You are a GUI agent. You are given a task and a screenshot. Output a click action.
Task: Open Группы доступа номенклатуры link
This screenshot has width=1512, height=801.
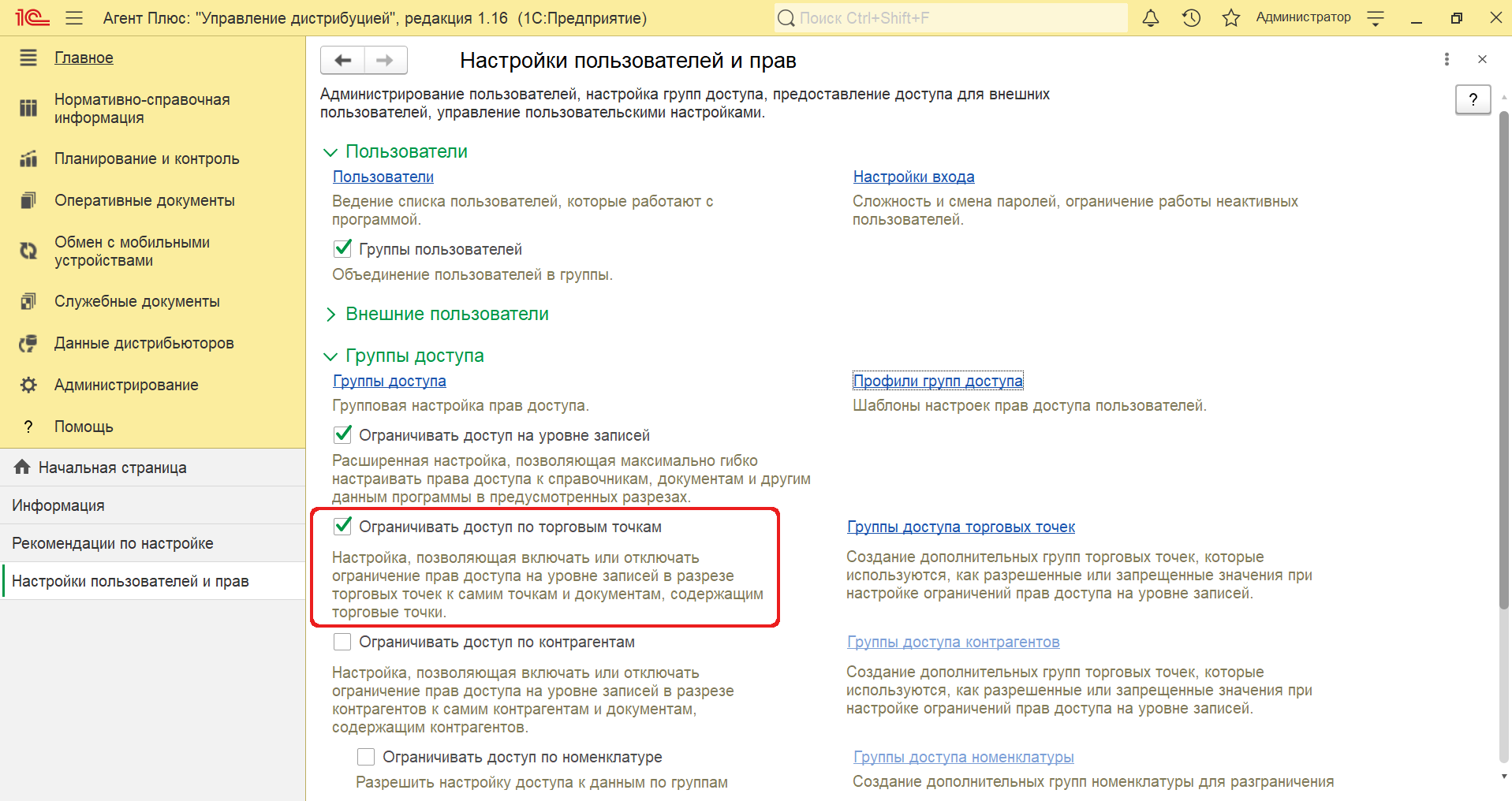click(964, 757)
